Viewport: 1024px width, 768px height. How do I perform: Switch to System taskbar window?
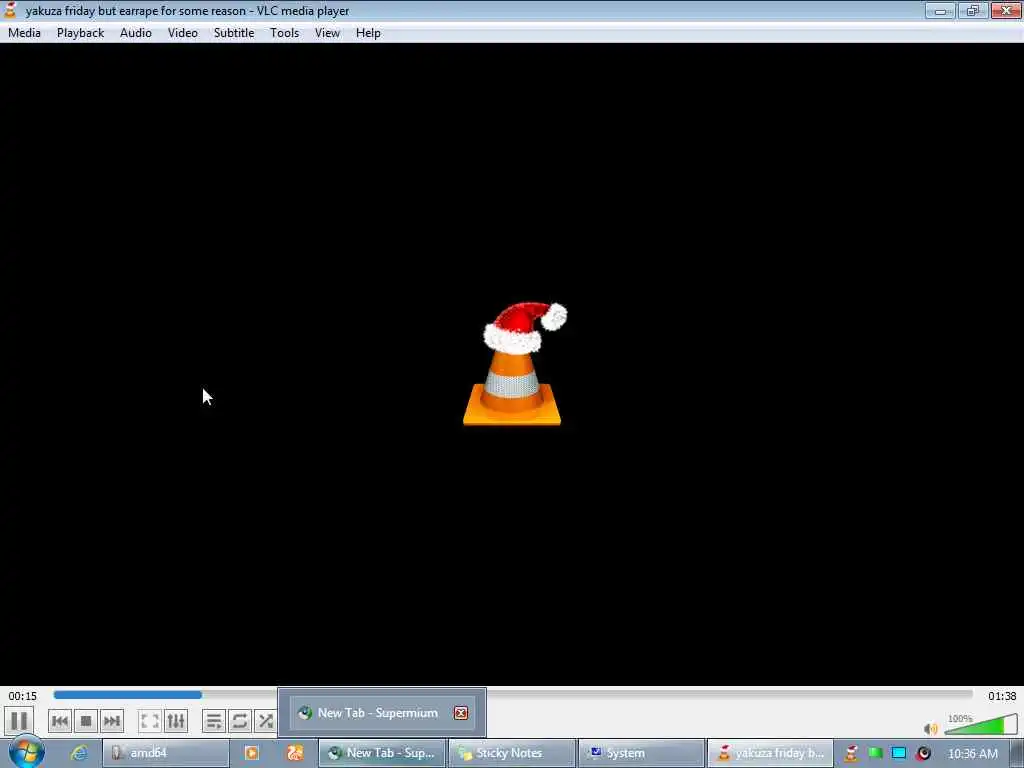pos(641,753)
